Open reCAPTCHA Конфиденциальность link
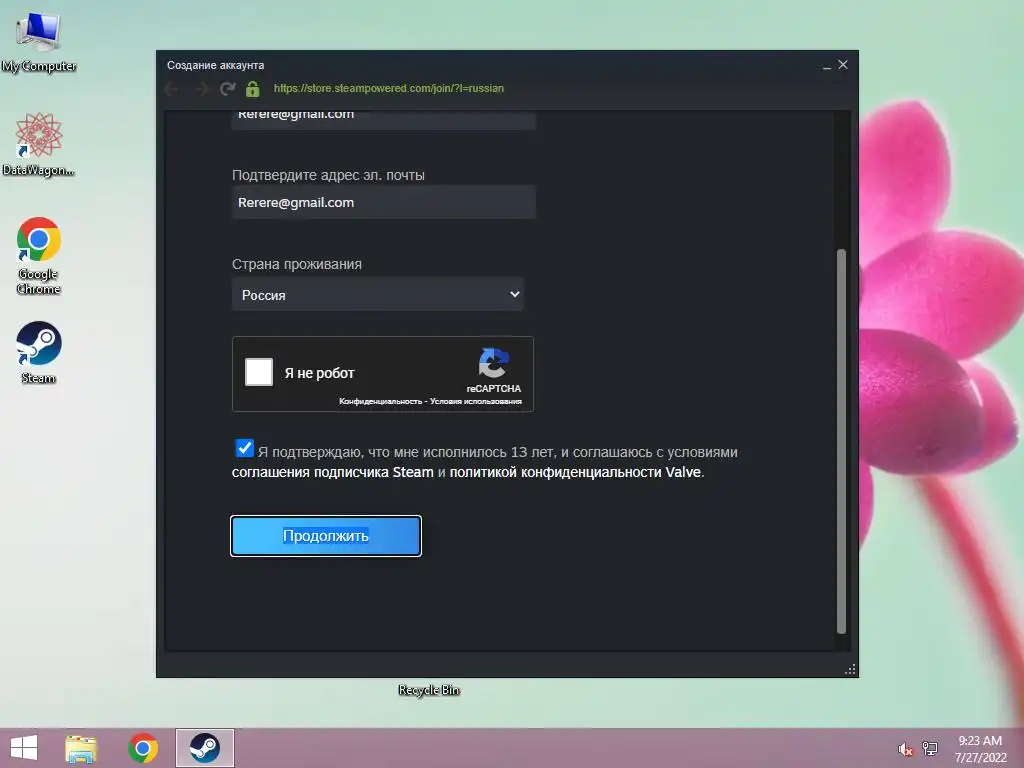The image size is (1024, 768). click(380, 401)
